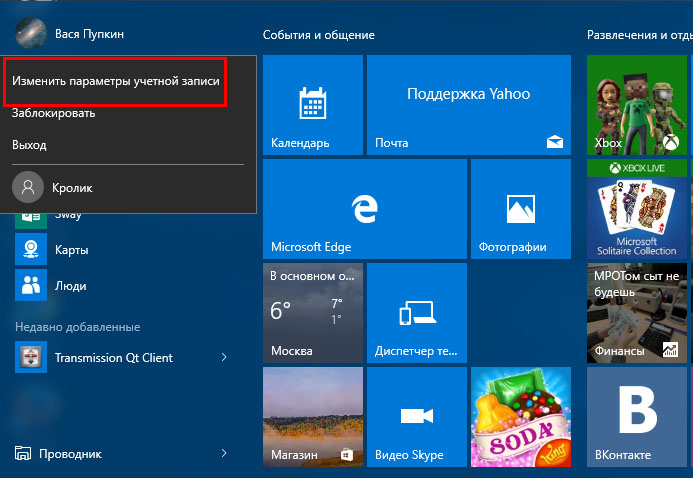Open the ВКонтакте tile
This screenshot has width=693, height=478.
tap(637, 417)
